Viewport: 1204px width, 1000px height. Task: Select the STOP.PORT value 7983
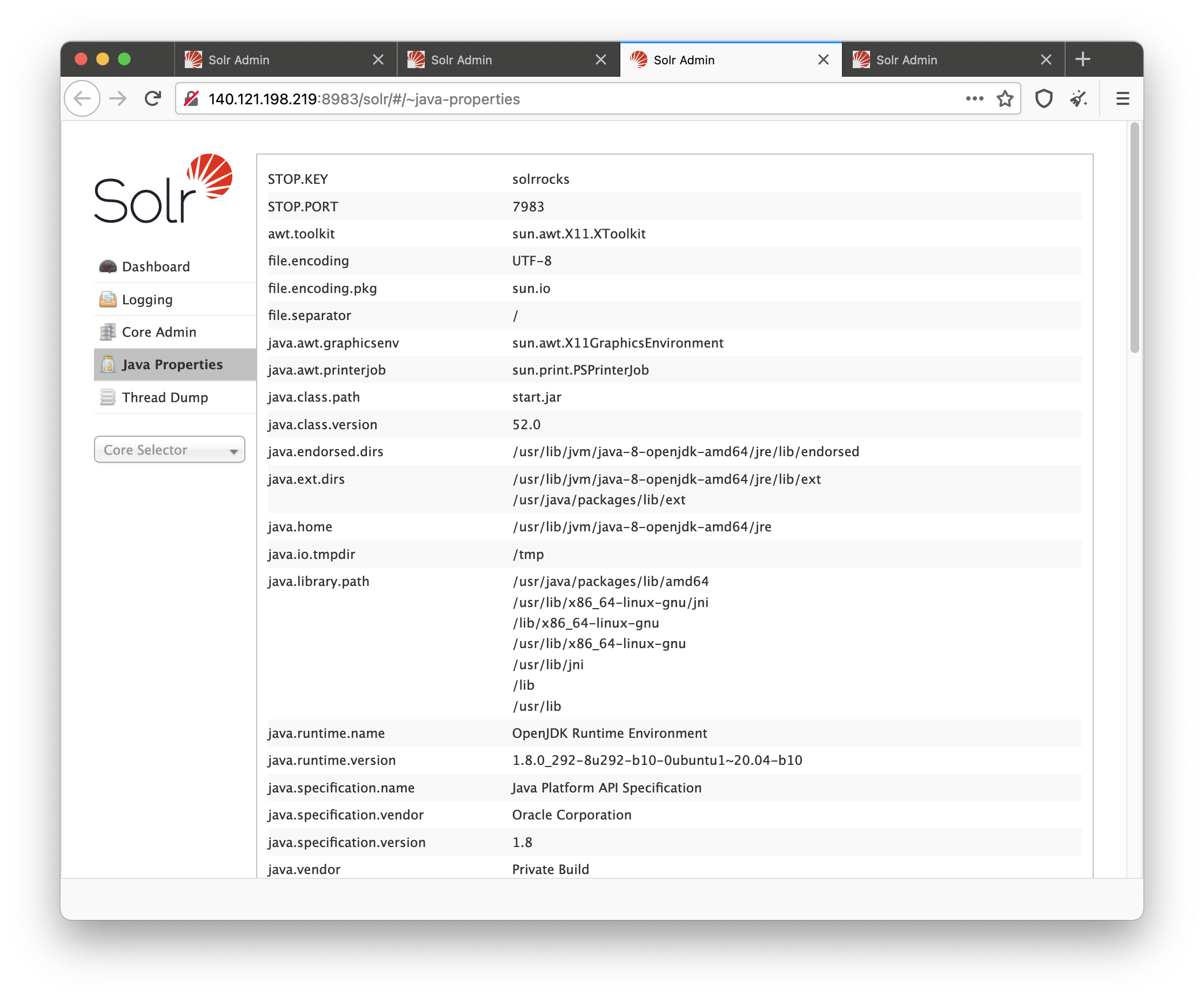point(528,206)
